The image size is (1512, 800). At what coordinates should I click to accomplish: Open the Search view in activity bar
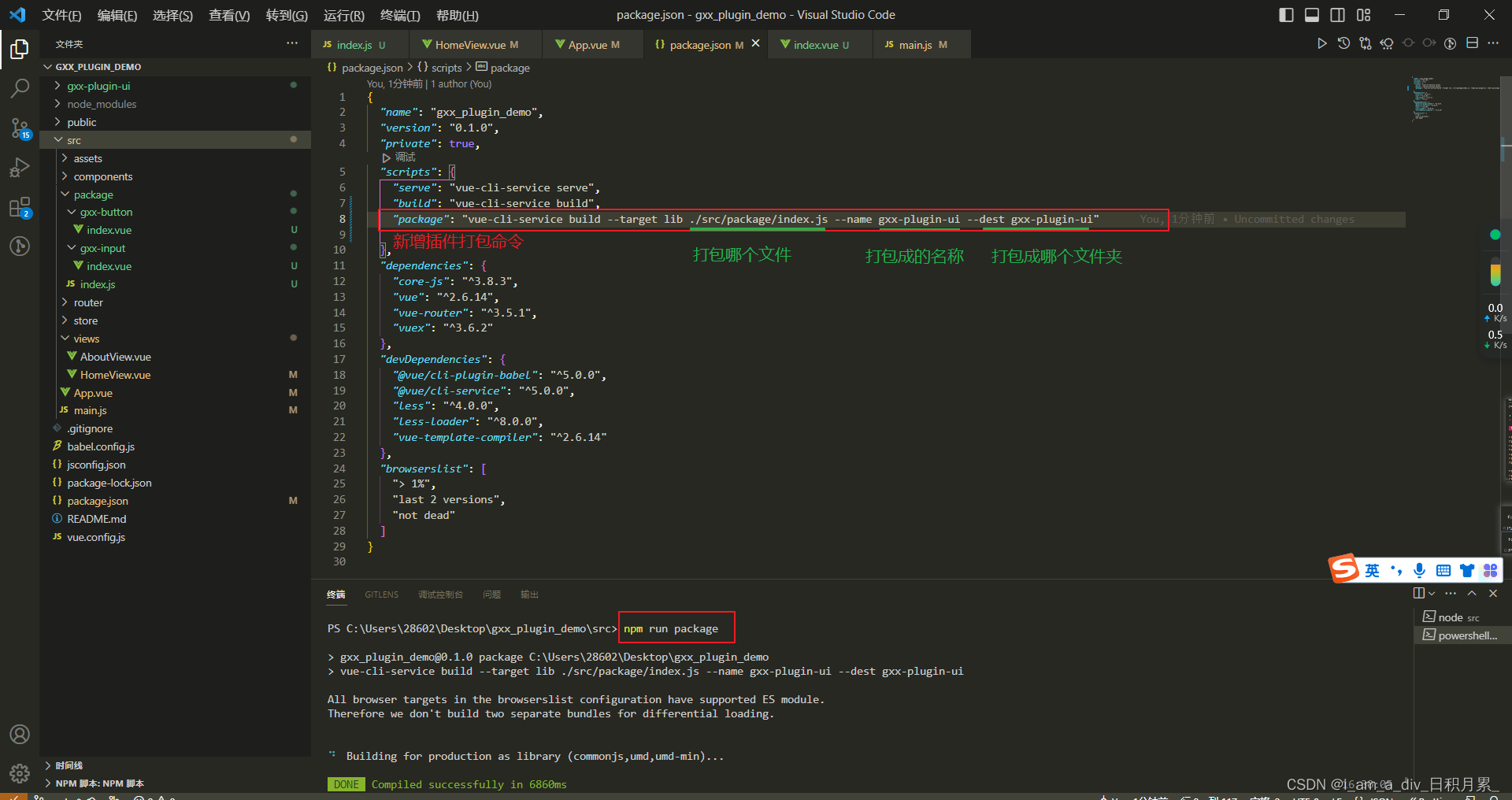click(x=20, y=88)
